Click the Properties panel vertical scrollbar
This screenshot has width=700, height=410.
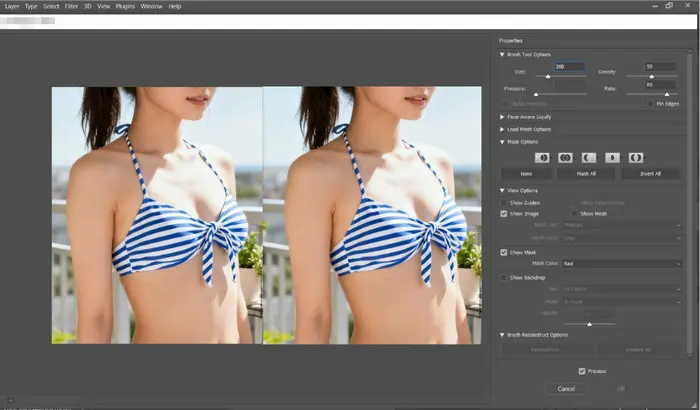(x=690, y=203)
